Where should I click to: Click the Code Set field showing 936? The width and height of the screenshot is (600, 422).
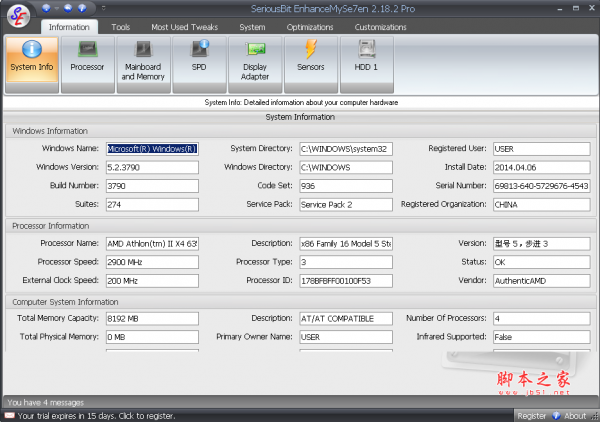coord(346,186)
